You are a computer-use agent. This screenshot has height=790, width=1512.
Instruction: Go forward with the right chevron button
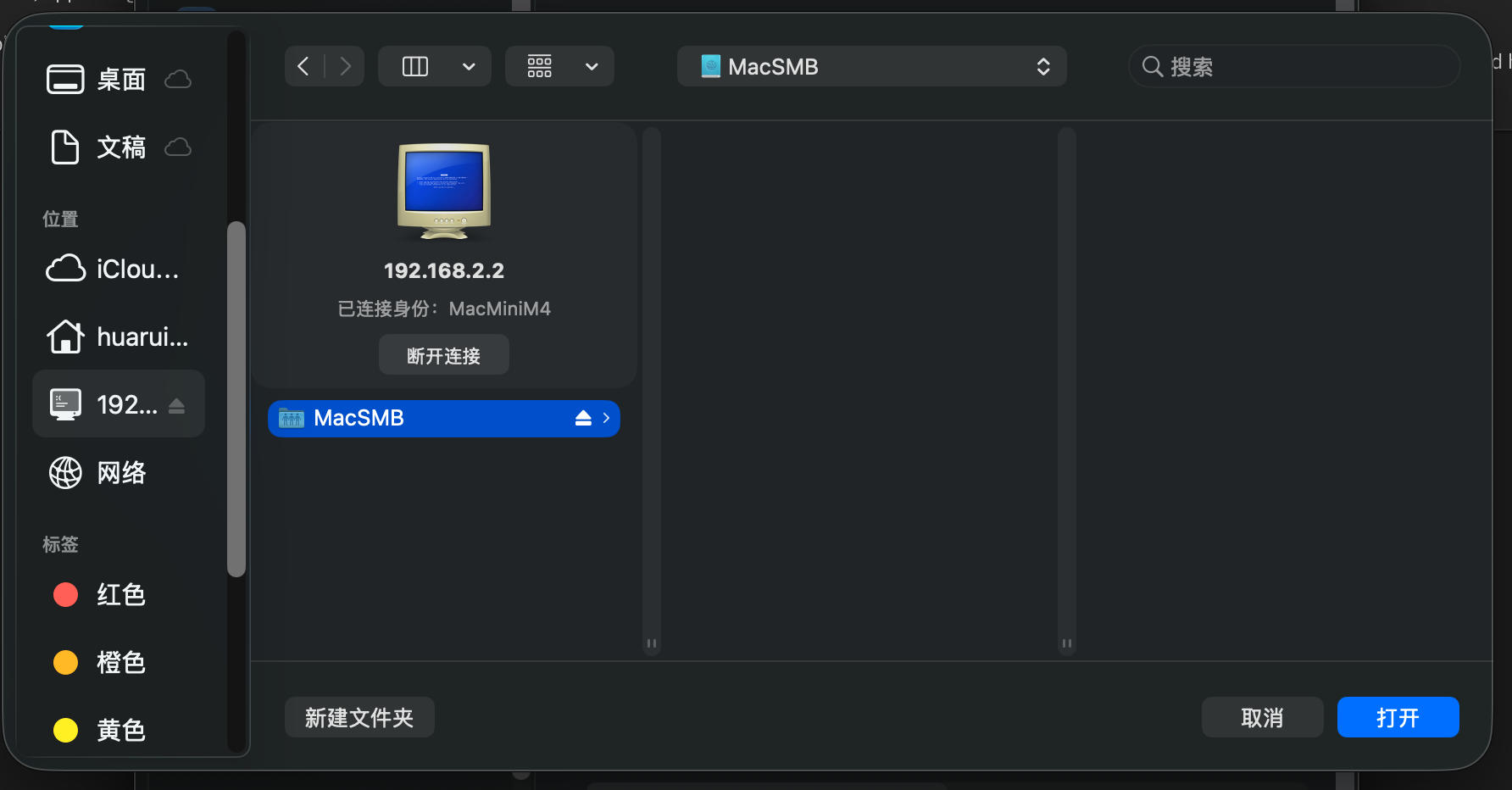tap(345, 66)
